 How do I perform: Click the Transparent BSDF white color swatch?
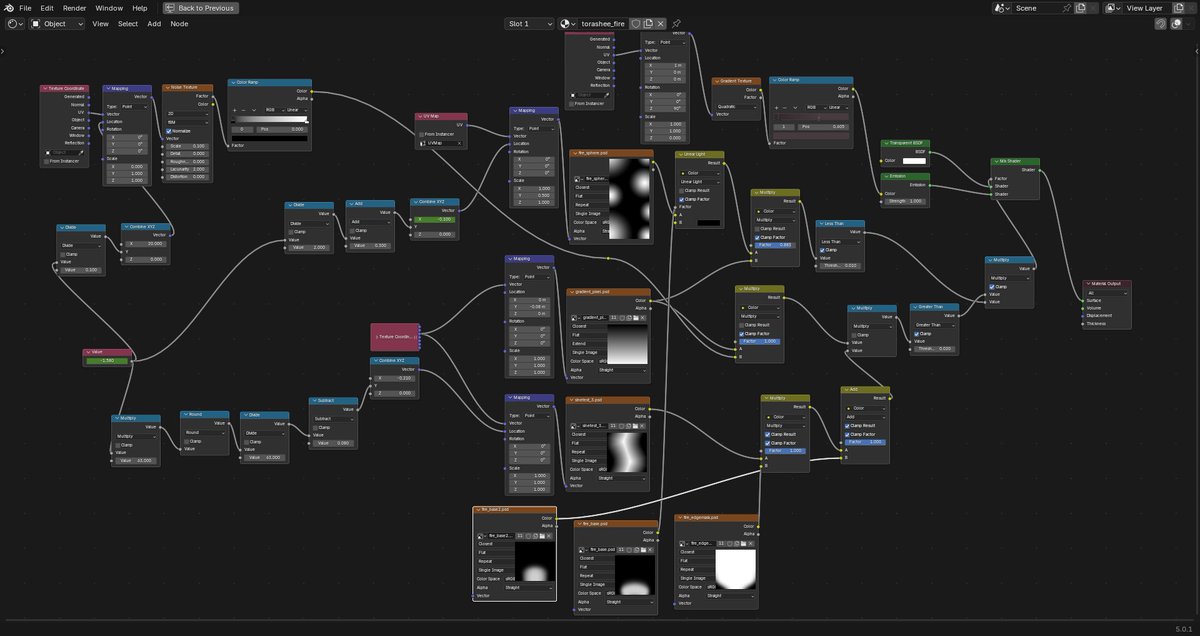coord(914,161)
